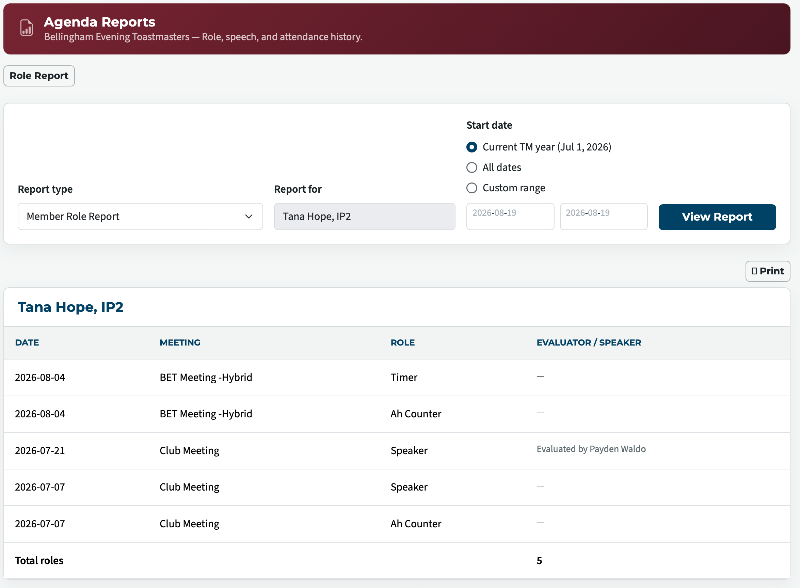
Task: Click the second custom range date field
Action: [604, 216]
